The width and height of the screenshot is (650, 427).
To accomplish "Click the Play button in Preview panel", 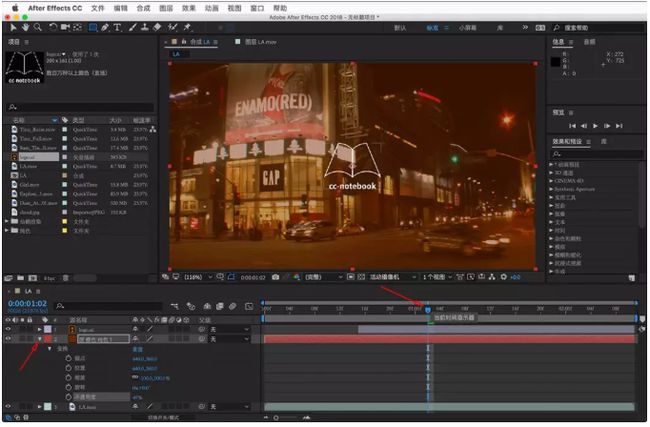I will tap(595, 126).
